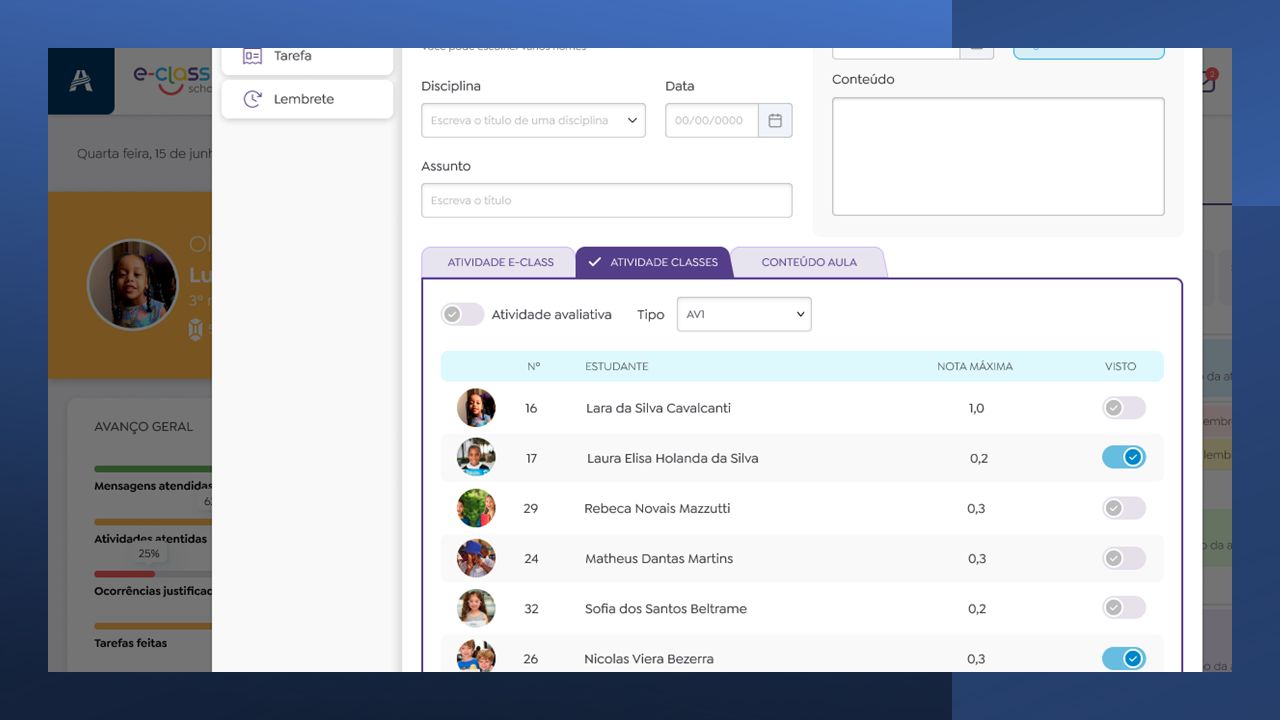Click the 25% progress tooltip
The image size is (1280, 720).
pos(149,553)
